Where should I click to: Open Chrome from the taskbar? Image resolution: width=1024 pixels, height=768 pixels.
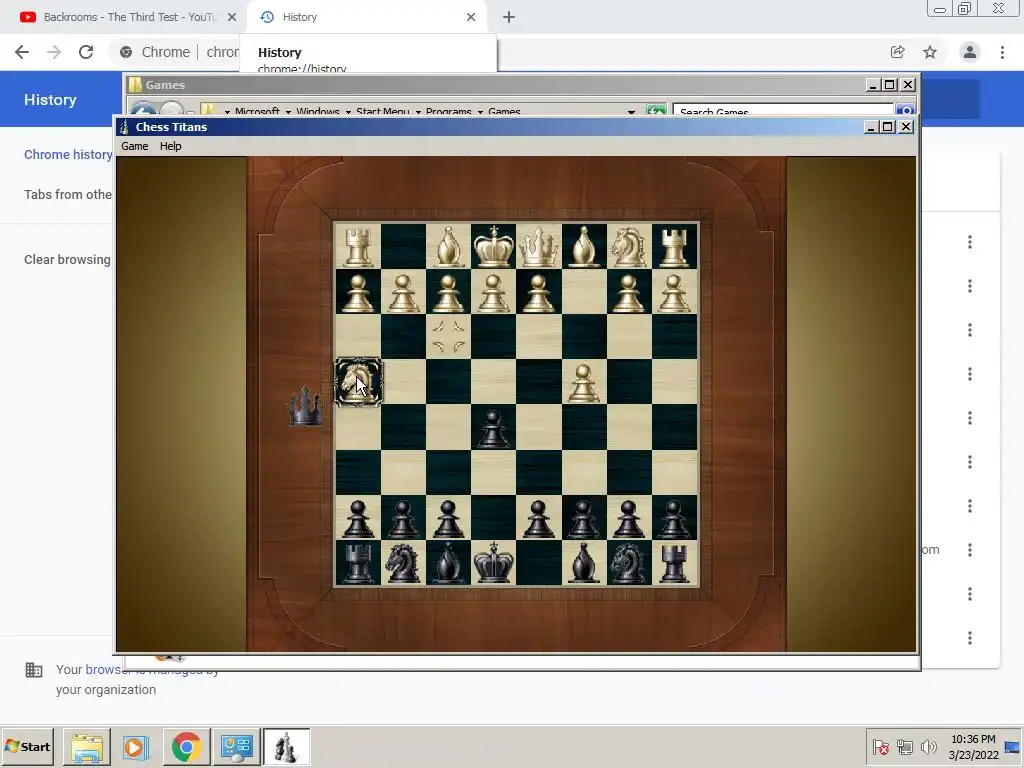187,747
